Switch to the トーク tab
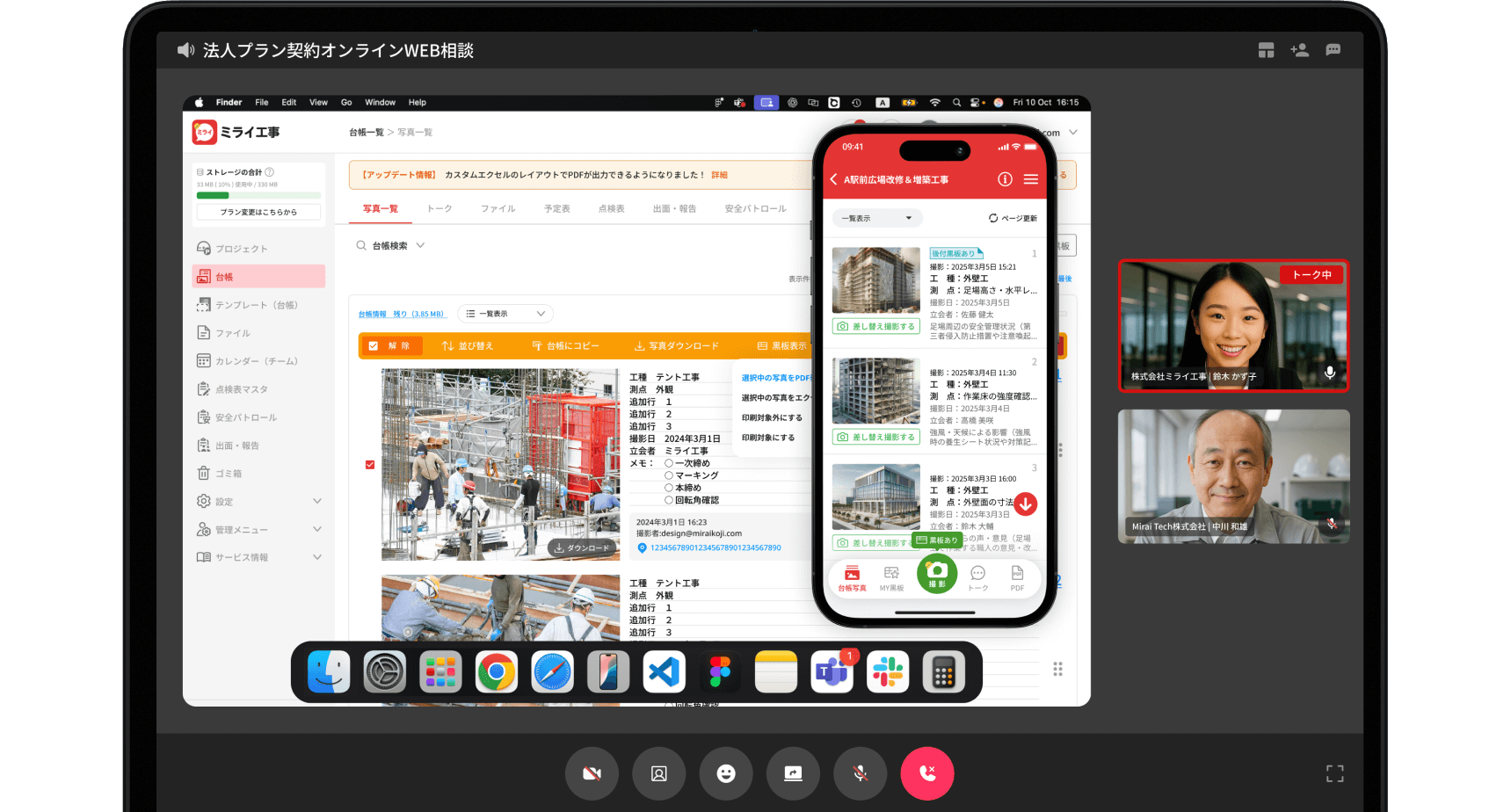1511x812 pixels. pos(439,209)
